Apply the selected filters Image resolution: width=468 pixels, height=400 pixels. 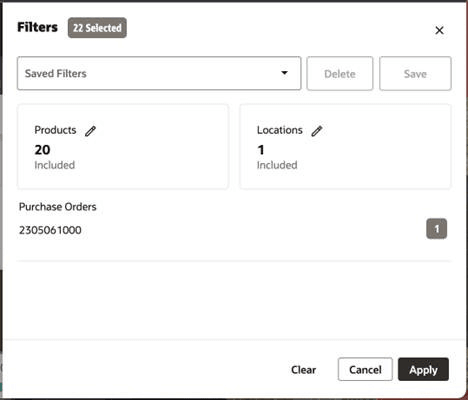pos(423,369)
